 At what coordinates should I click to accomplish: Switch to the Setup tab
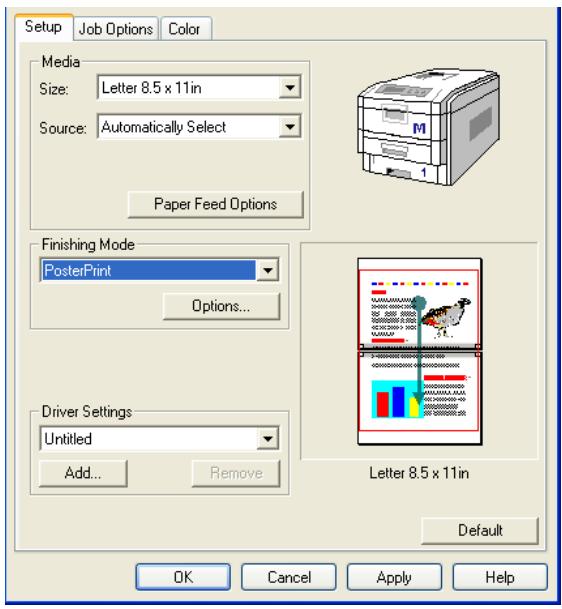coord(43,27)
